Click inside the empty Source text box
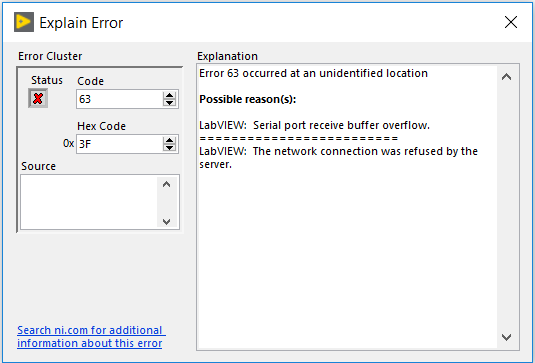 pos(89,202)
